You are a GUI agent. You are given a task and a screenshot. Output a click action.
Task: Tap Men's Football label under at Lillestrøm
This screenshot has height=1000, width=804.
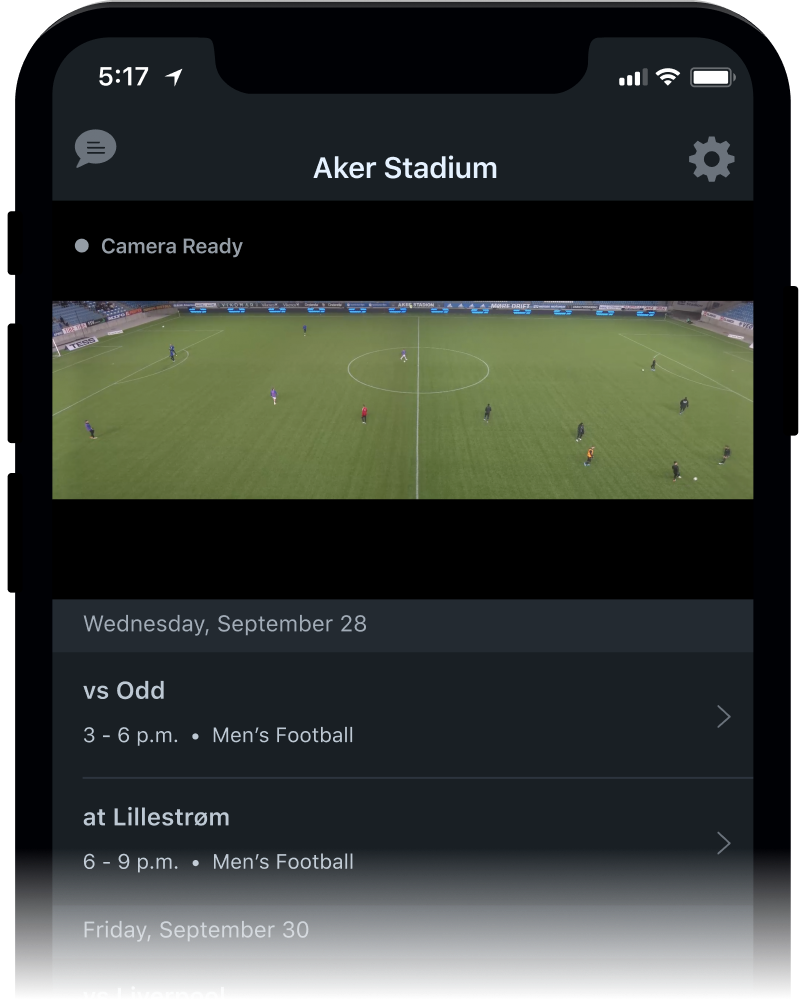(283, 861)
